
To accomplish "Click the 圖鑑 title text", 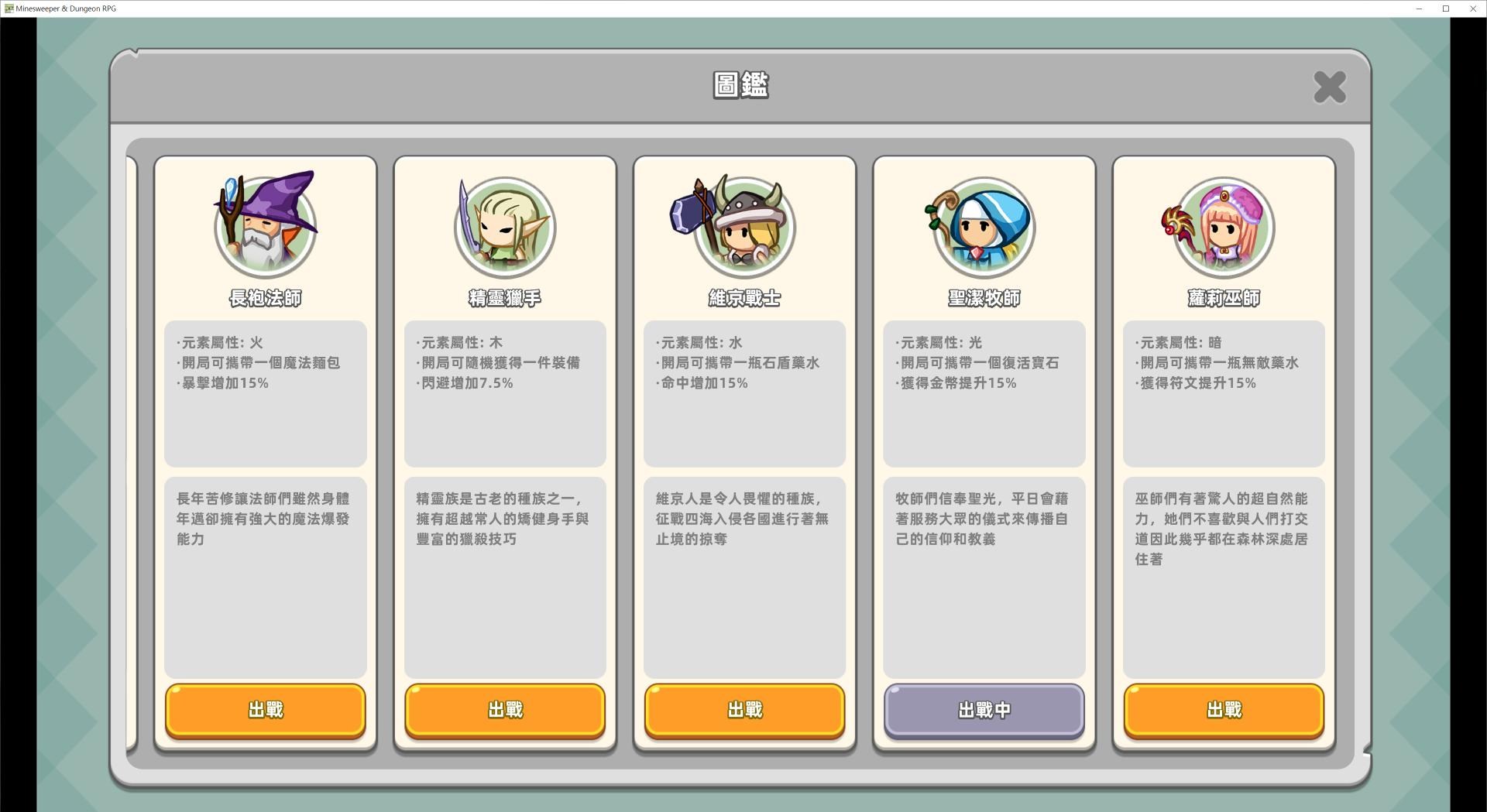I will [740, 85].
